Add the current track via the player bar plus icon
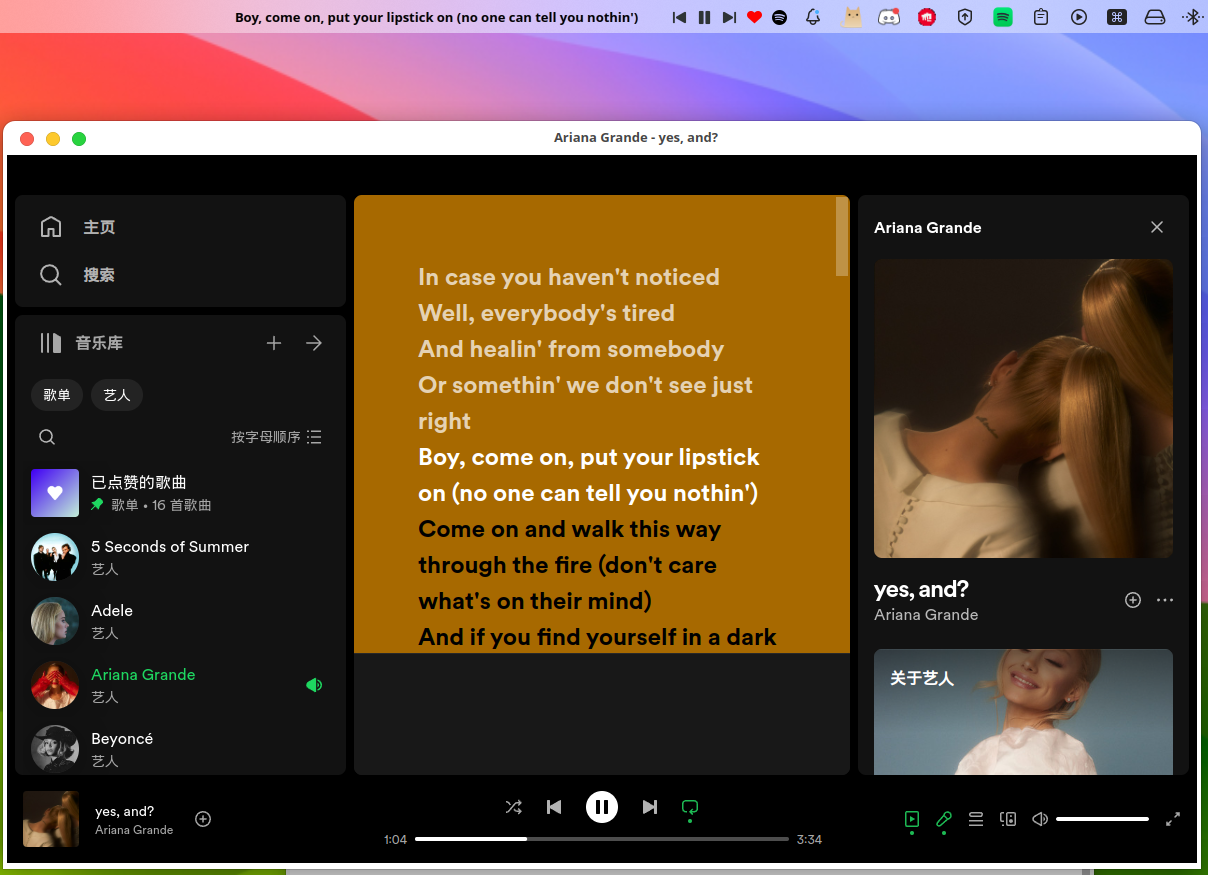This screenshot has width=1208, height=875. [x=203, y=819]
